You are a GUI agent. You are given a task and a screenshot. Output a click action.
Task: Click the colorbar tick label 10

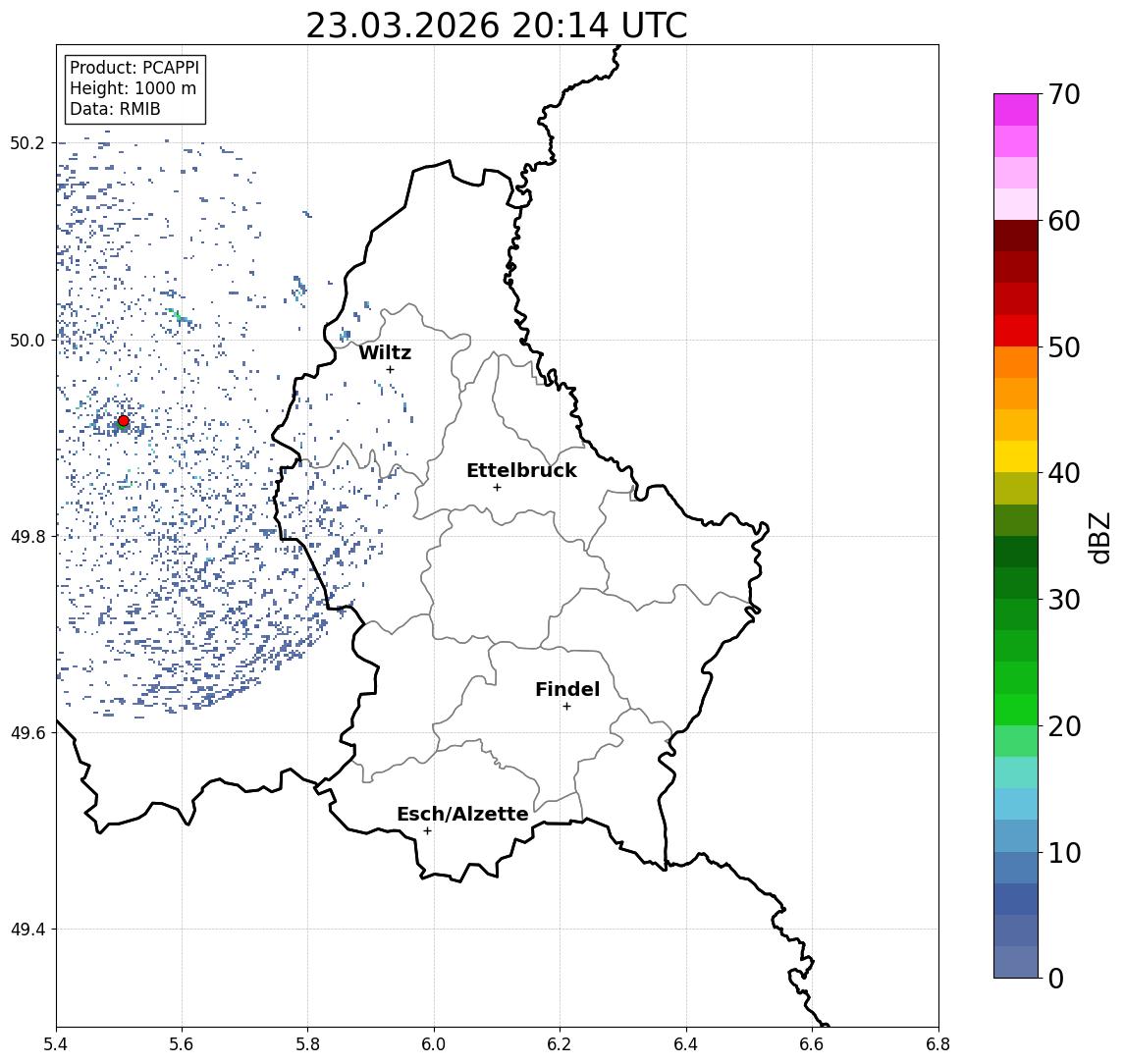pyautogui.click(x=1064, y=852)
